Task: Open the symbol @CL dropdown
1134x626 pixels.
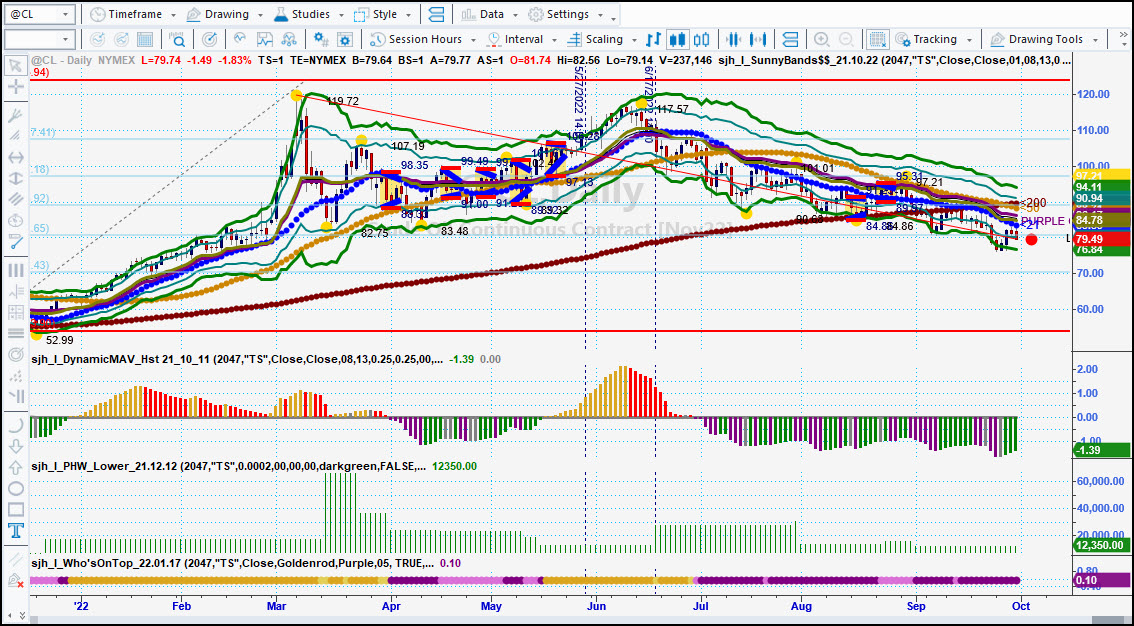Action: 66,14
